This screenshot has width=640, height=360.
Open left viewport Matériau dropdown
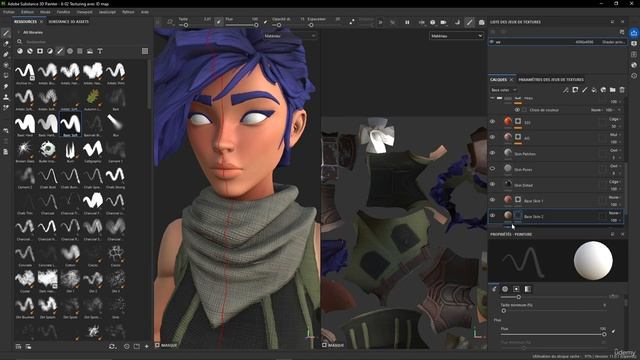tap(290, 36)
